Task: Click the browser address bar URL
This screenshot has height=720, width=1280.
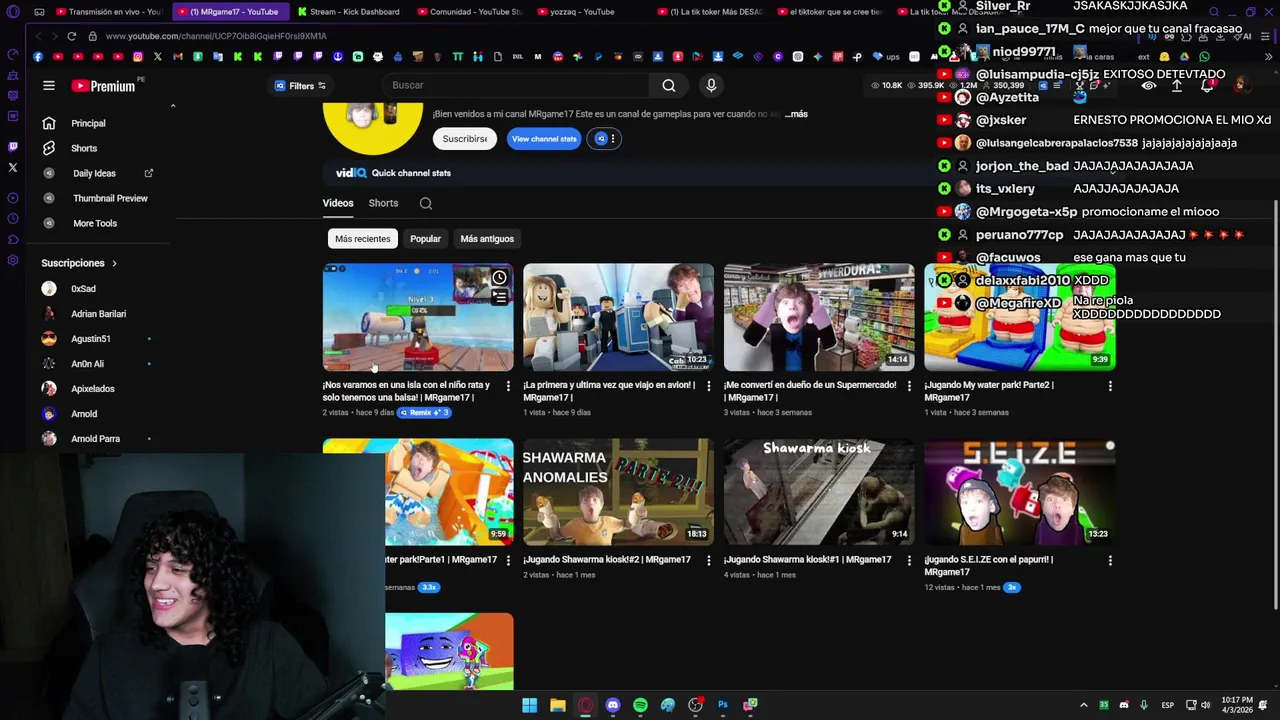Action: (x=216, y=36)
